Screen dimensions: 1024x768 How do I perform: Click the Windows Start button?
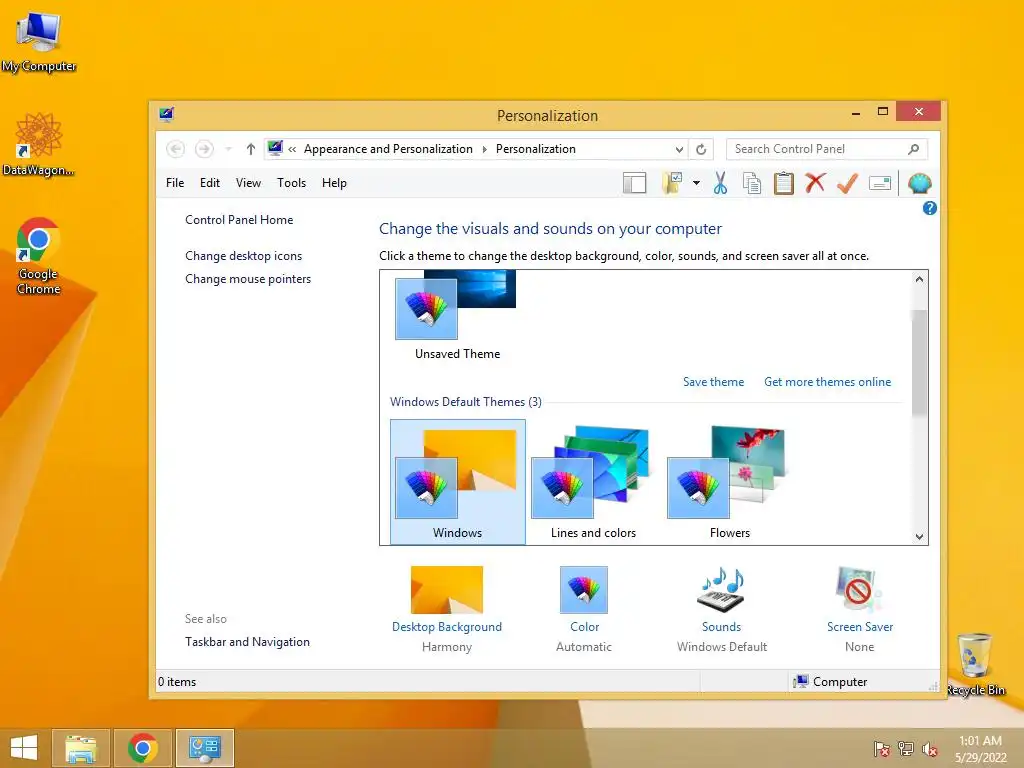(x=24, y=748)
